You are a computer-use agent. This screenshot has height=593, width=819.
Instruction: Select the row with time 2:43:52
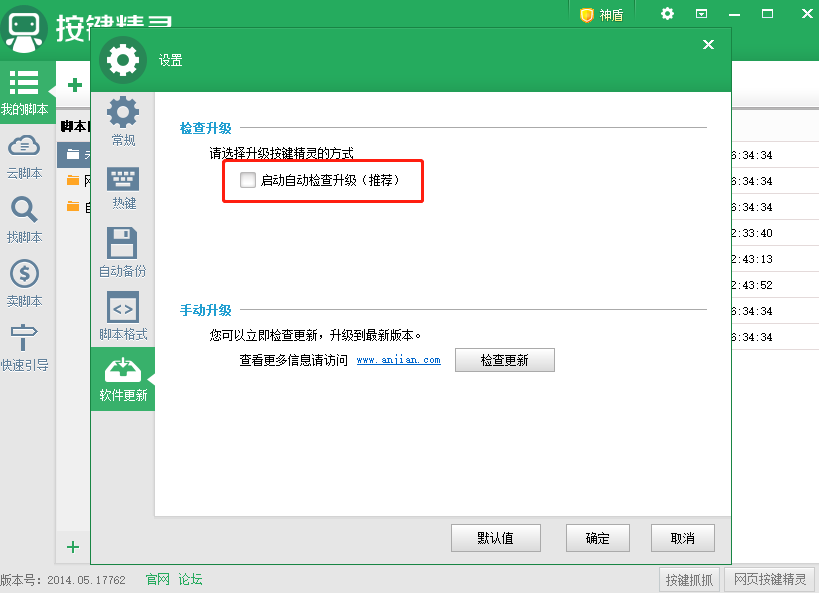[x=775, y=285]
